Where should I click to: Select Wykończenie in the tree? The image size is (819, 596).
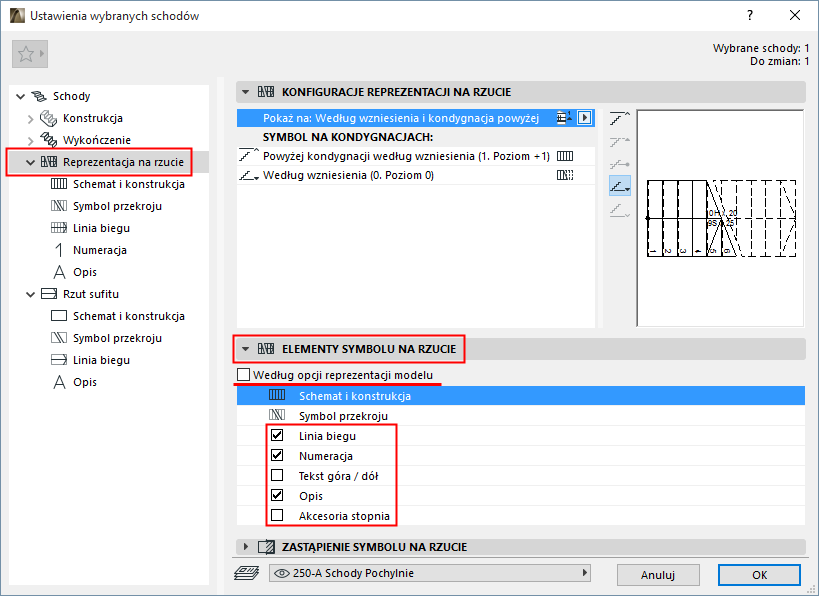click(x=97, y=140)
